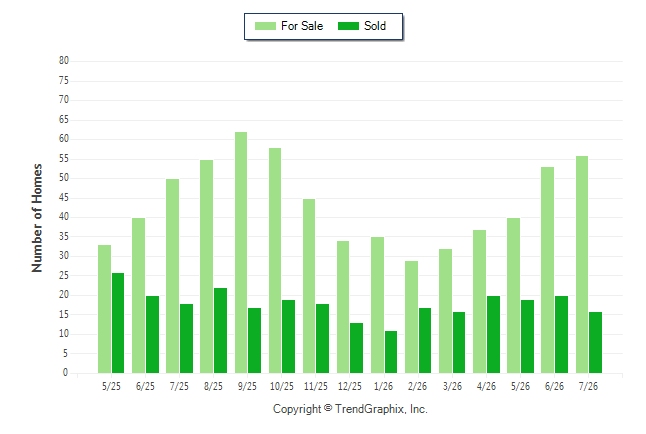The height and width of the screenshot is (434, 646).
Task: Select the Sold legend label
Action: click(x=375, y=26)
